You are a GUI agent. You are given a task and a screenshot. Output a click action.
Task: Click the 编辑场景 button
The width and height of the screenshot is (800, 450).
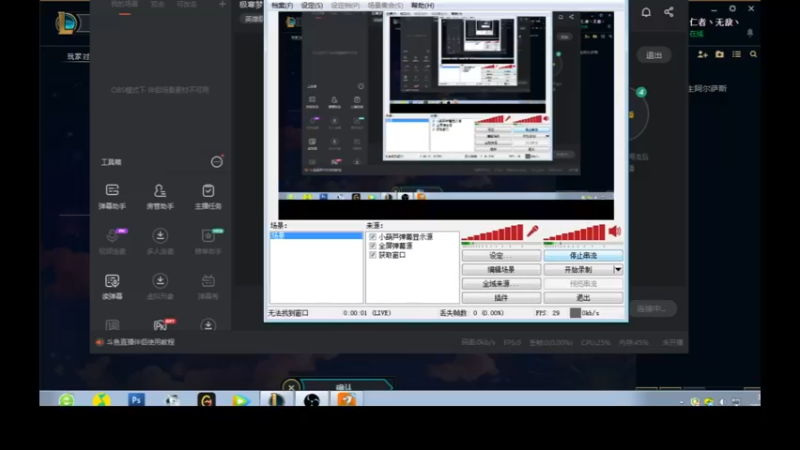click(502, 269)
